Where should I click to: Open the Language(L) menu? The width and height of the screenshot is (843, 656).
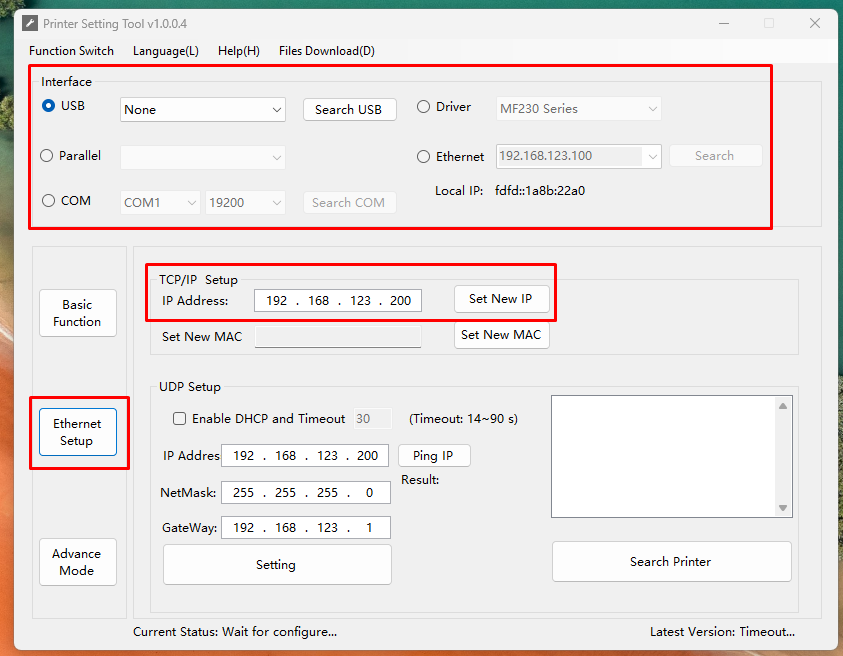[165, 51]
